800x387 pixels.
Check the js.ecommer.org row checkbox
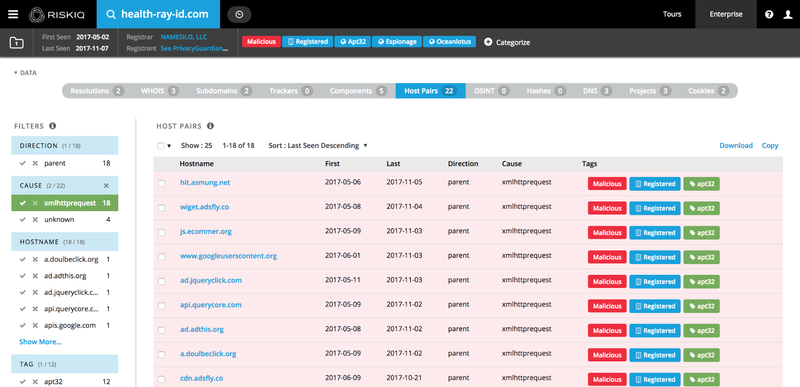tap(161, 233)
